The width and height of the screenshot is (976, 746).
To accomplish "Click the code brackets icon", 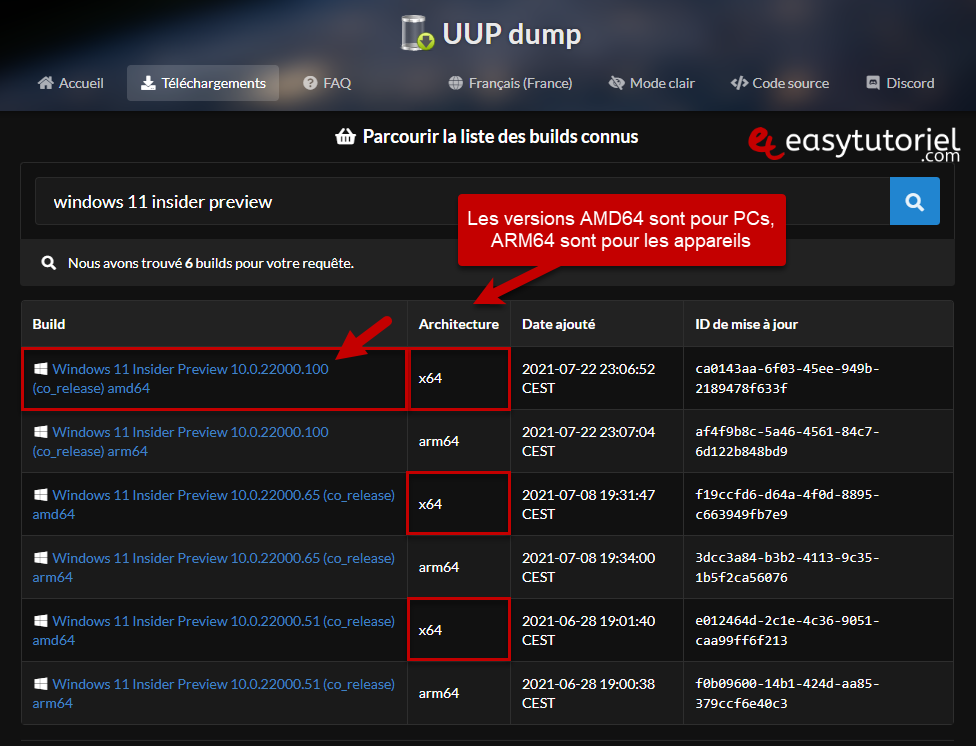I will pos(739,83).
